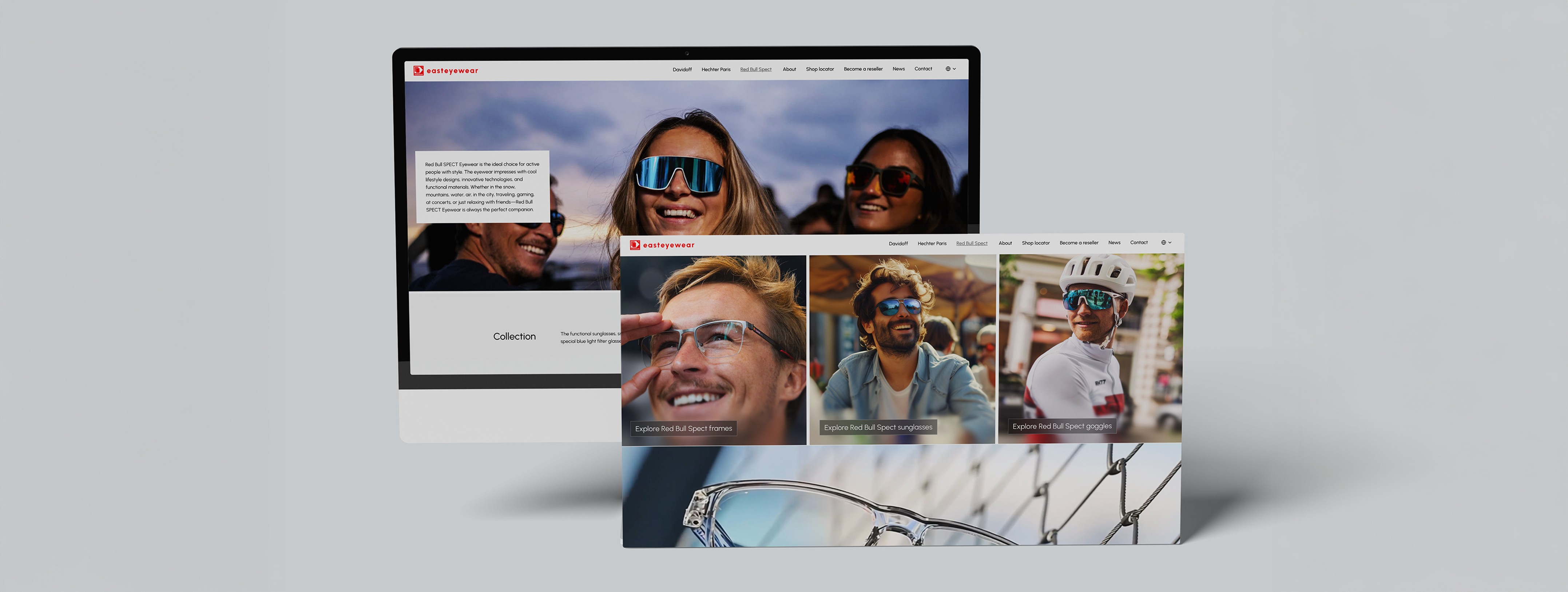Open Shop locator on the monitor screen

(819, 69)
